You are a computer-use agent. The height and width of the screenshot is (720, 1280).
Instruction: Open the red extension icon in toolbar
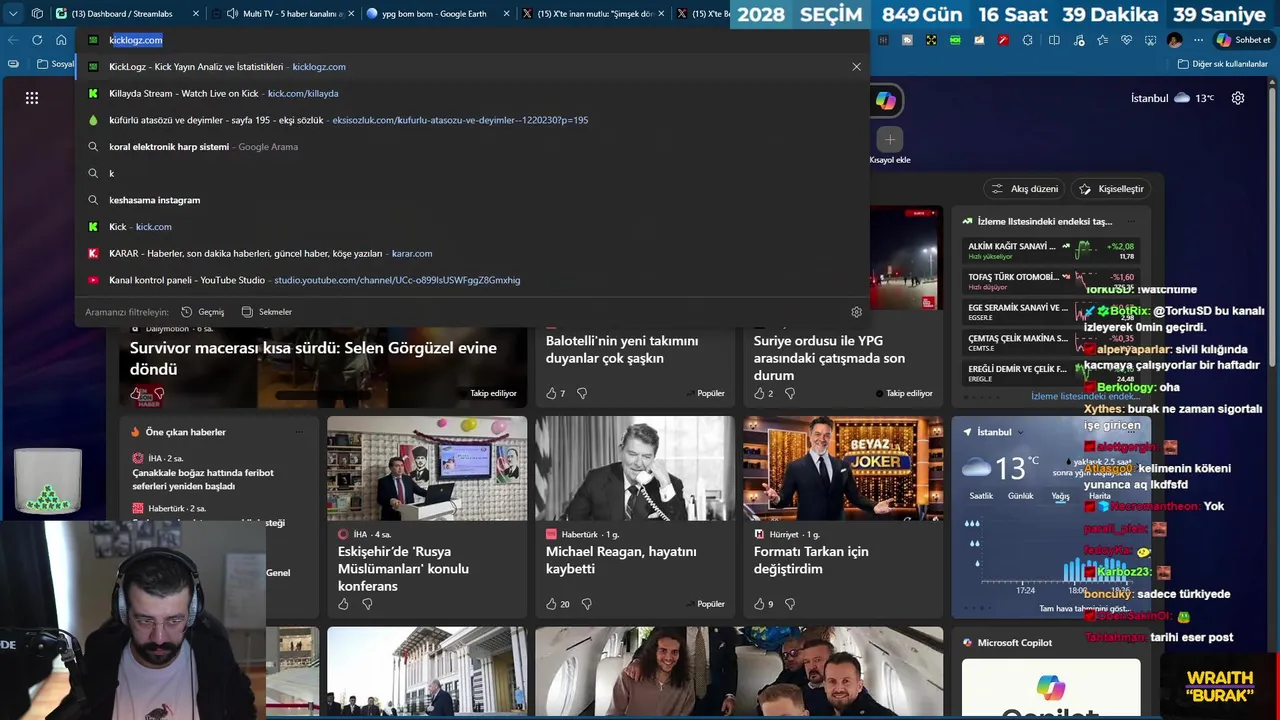tap(1001, 40)
